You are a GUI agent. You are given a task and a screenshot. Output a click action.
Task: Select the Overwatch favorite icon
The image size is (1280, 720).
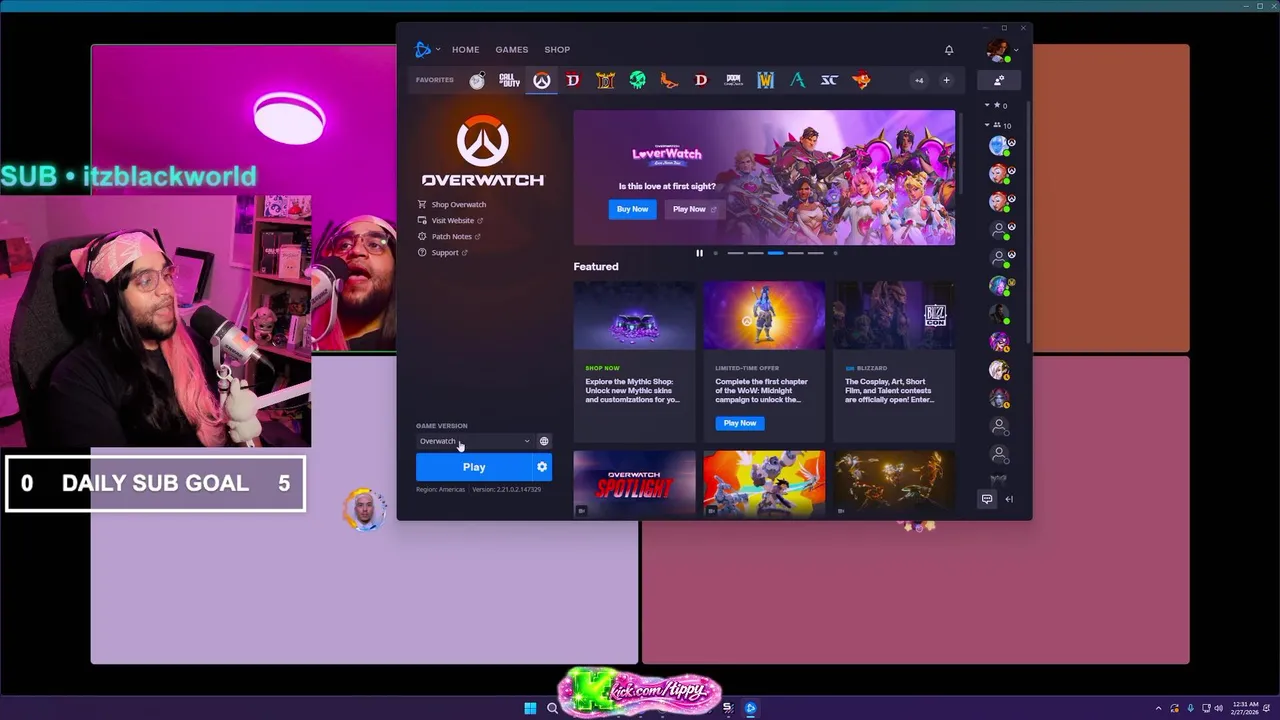point(541,80)
